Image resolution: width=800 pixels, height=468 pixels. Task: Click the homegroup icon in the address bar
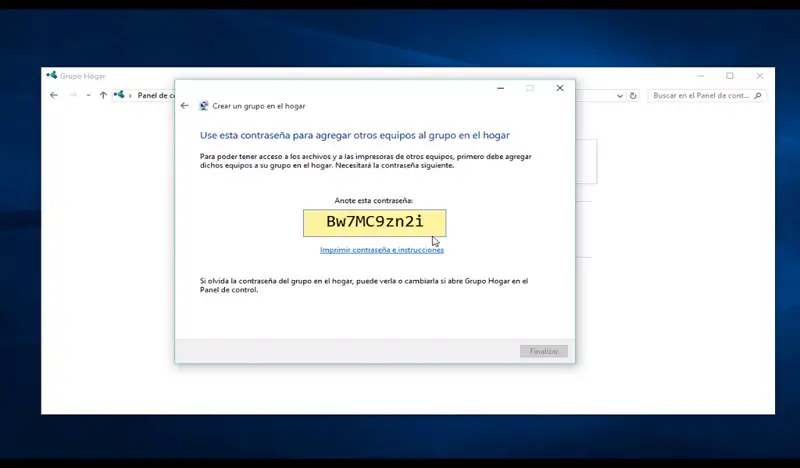click(x=119, y=94)
